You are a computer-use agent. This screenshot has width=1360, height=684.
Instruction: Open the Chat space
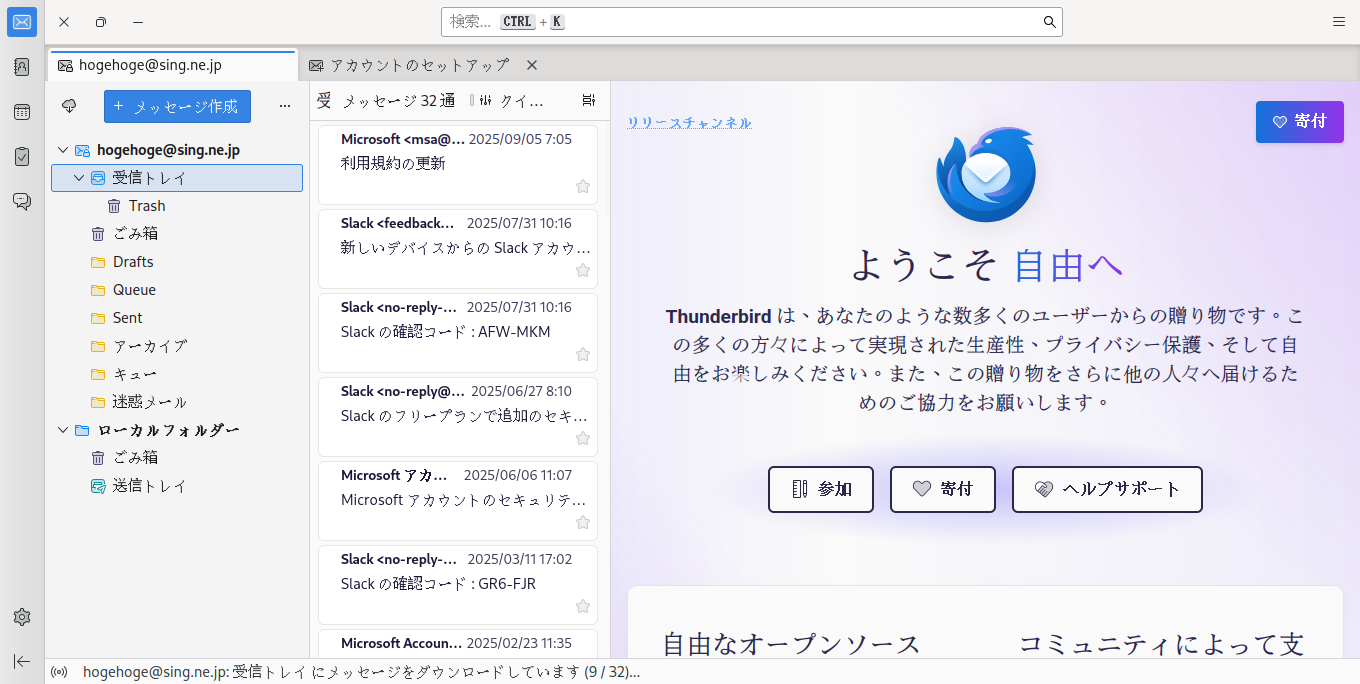22,201
